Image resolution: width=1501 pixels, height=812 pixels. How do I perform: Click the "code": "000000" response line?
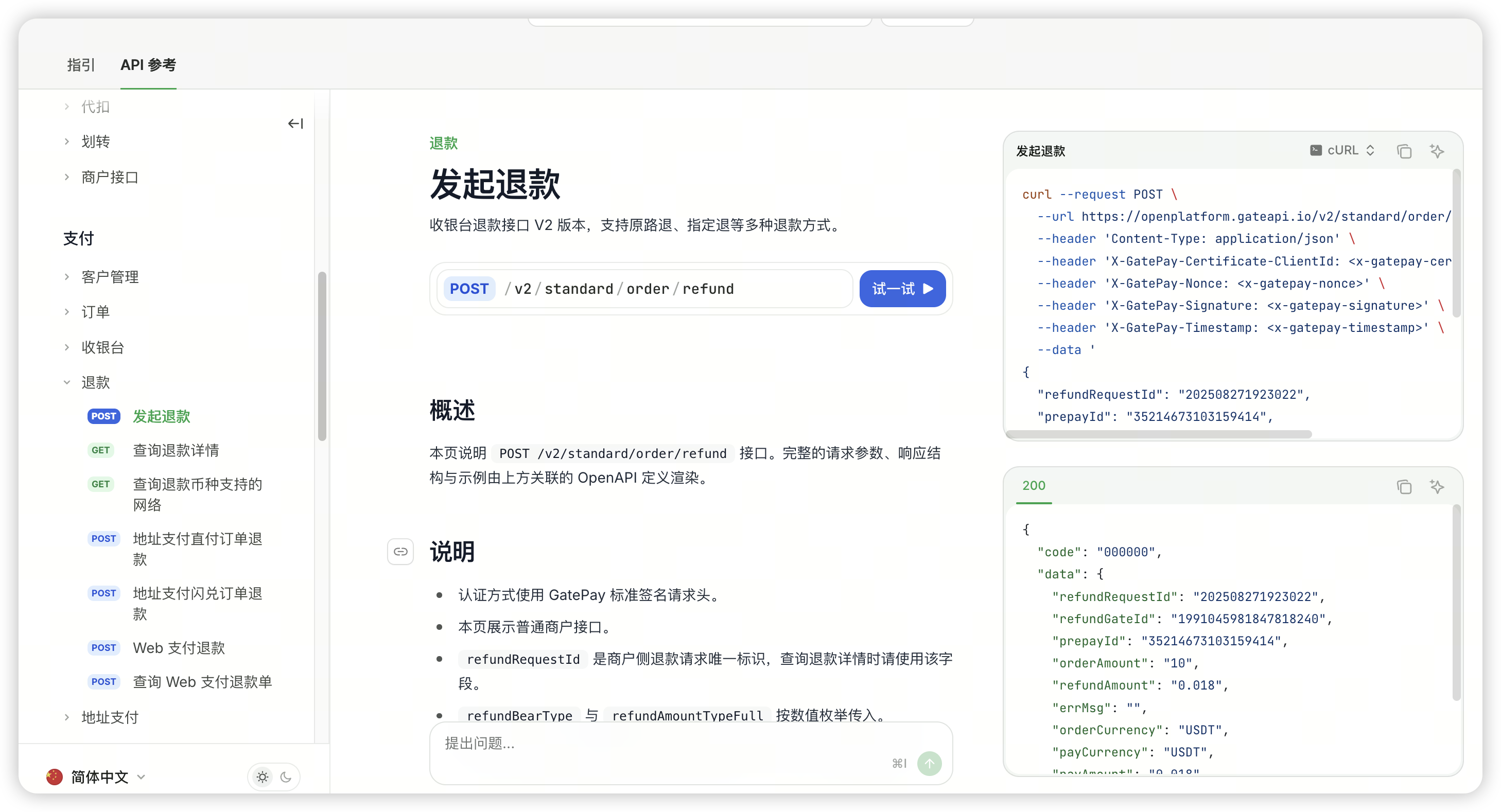pyautogui.click(x=1099, y=552)
